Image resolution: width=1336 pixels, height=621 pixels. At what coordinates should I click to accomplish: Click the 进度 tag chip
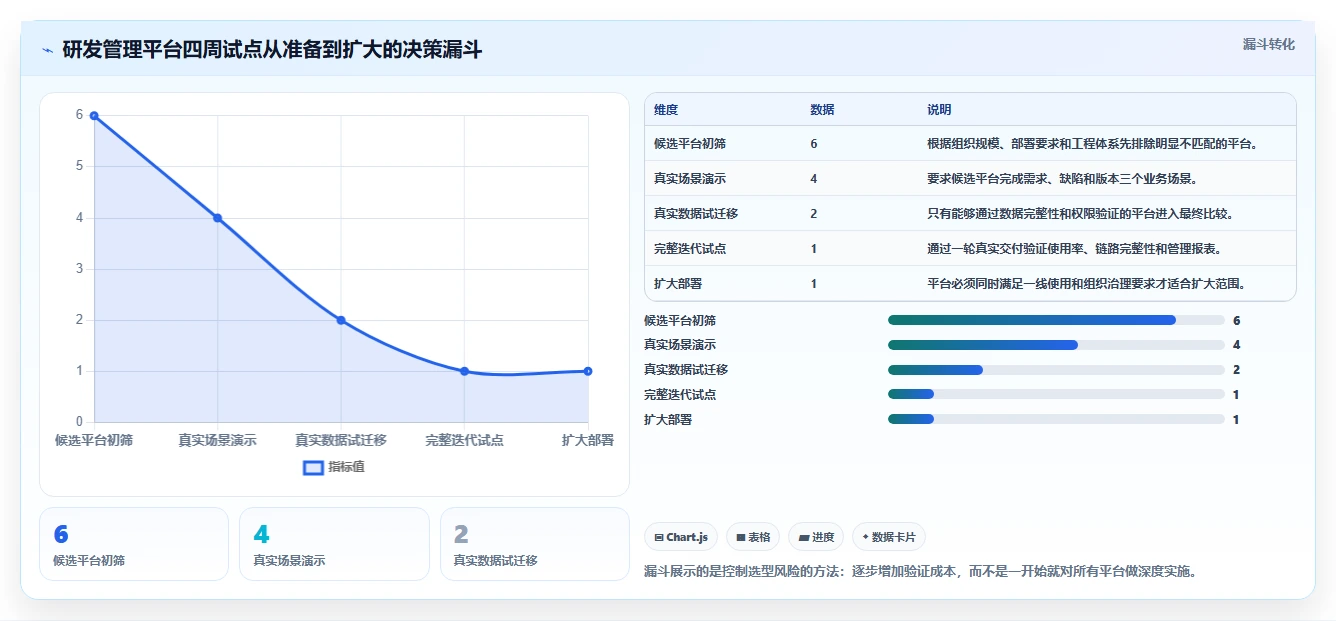816,537
